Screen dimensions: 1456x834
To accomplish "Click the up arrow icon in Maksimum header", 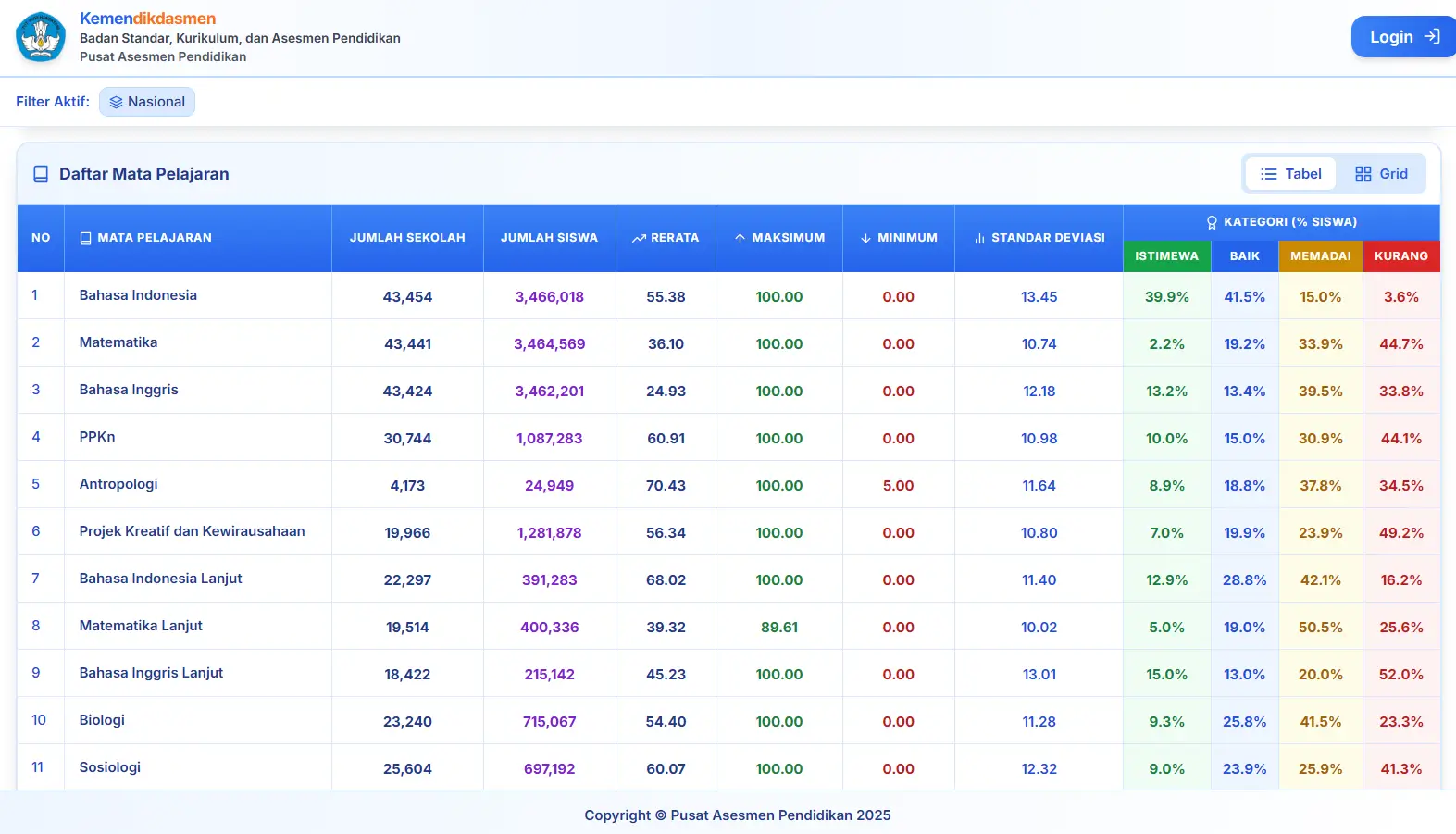I will [x=740, y=238].
